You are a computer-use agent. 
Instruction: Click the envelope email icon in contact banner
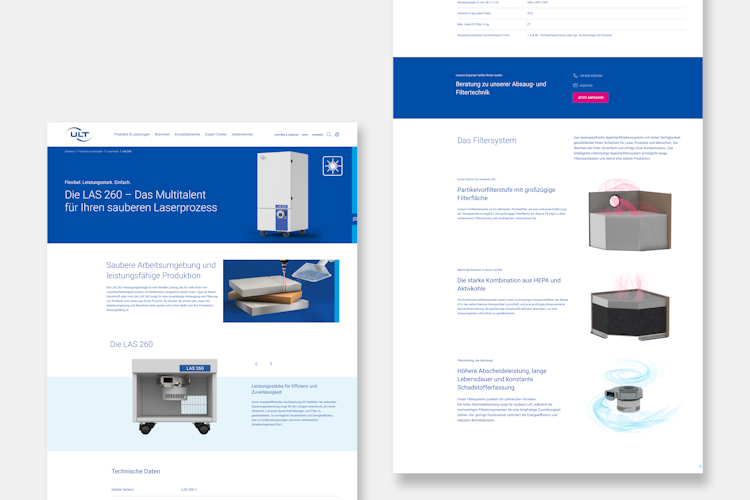pyautogui.click(x=575, y=85)
